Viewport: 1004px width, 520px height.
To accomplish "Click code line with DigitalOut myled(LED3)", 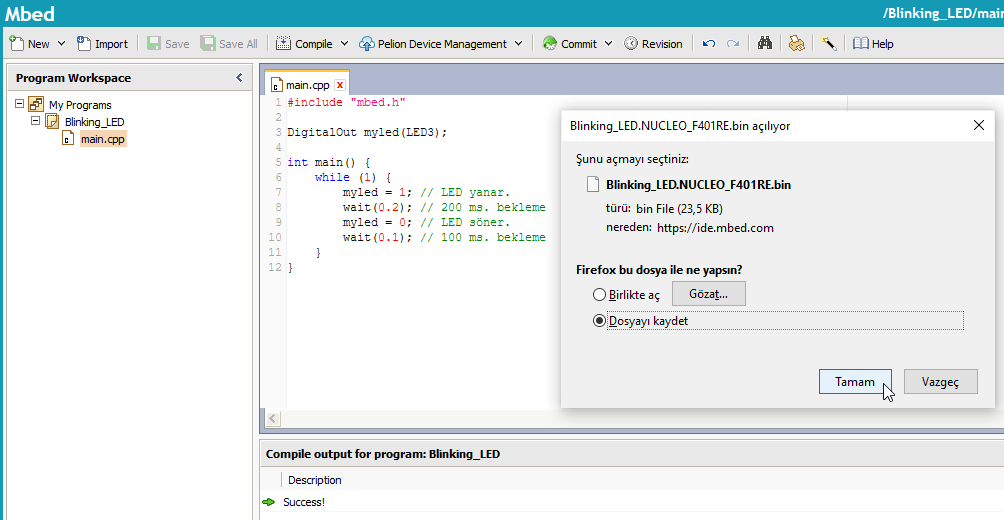I will point(367,133).
